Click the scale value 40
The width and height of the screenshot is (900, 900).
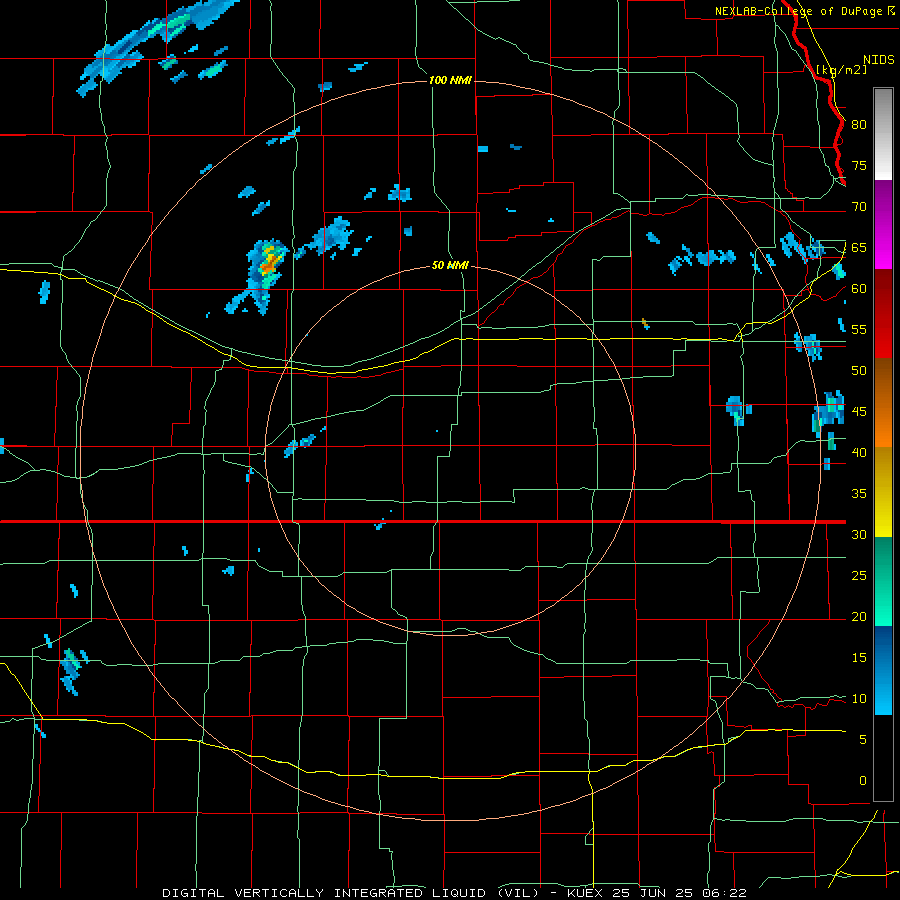click(x=859, y=452)
